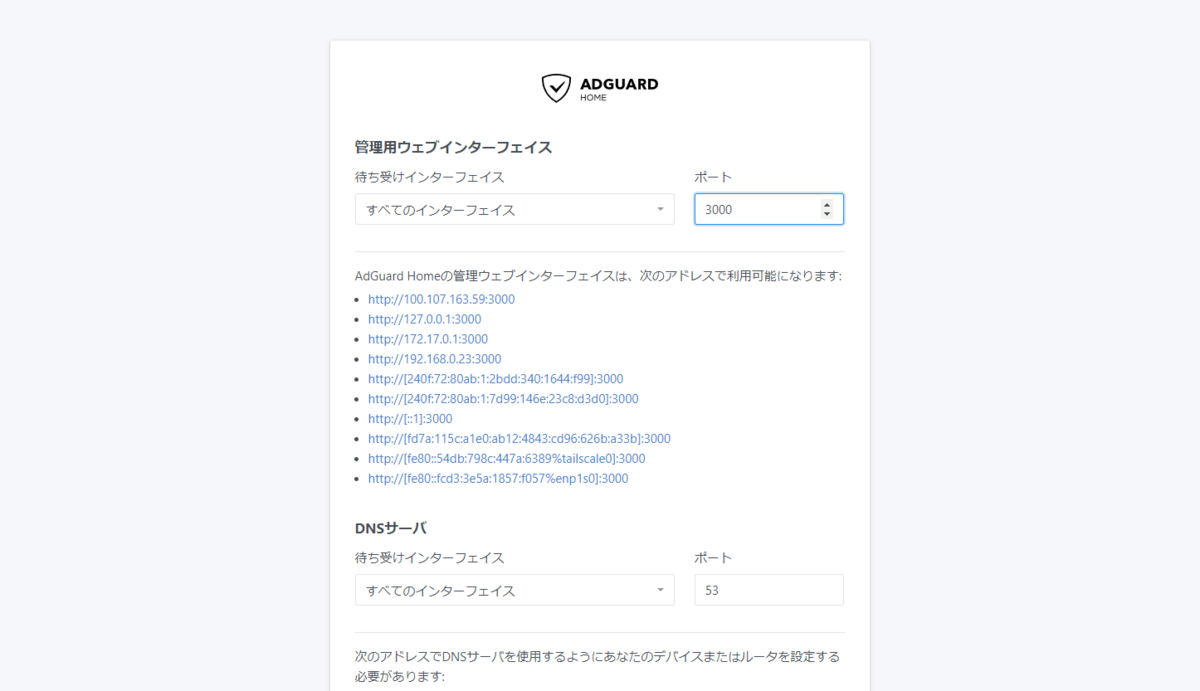Open the http://172.17.0.1:3000 link
The height and width of the screenshot is (691, 1200).
pyautogui.click(x=428, y=339)
